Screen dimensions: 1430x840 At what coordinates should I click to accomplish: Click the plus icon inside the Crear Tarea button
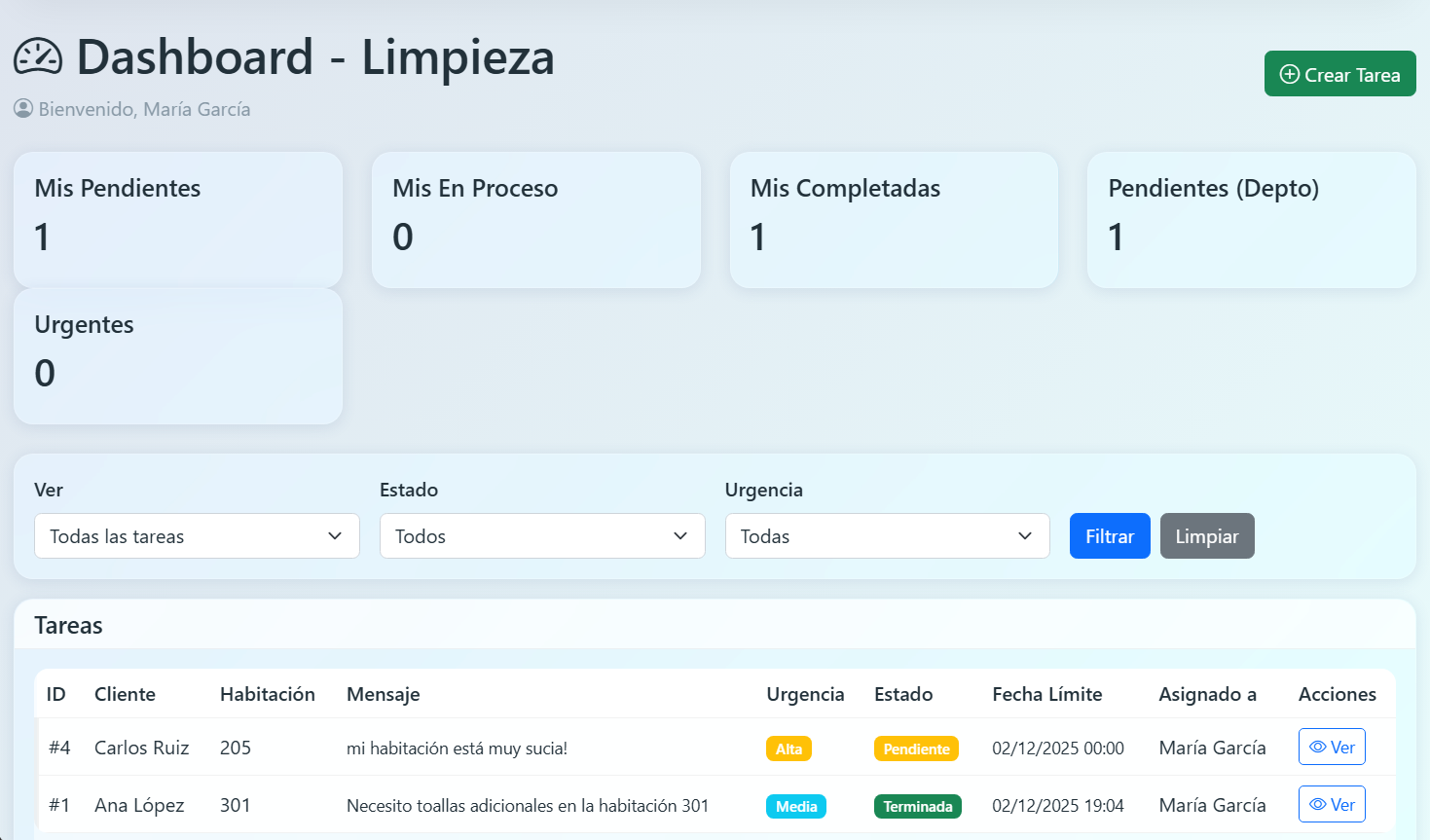tap(1290, 73)
